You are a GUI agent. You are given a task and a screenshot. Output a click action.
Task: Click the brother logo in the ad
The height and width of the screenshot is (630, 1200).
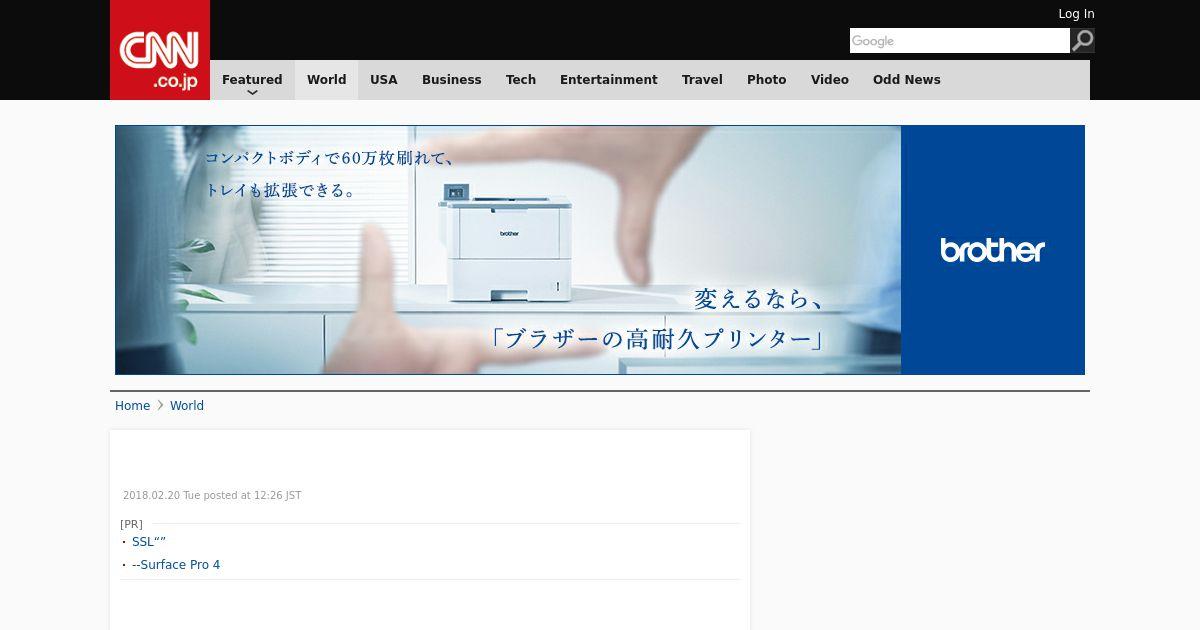click(x=992, y=250)
